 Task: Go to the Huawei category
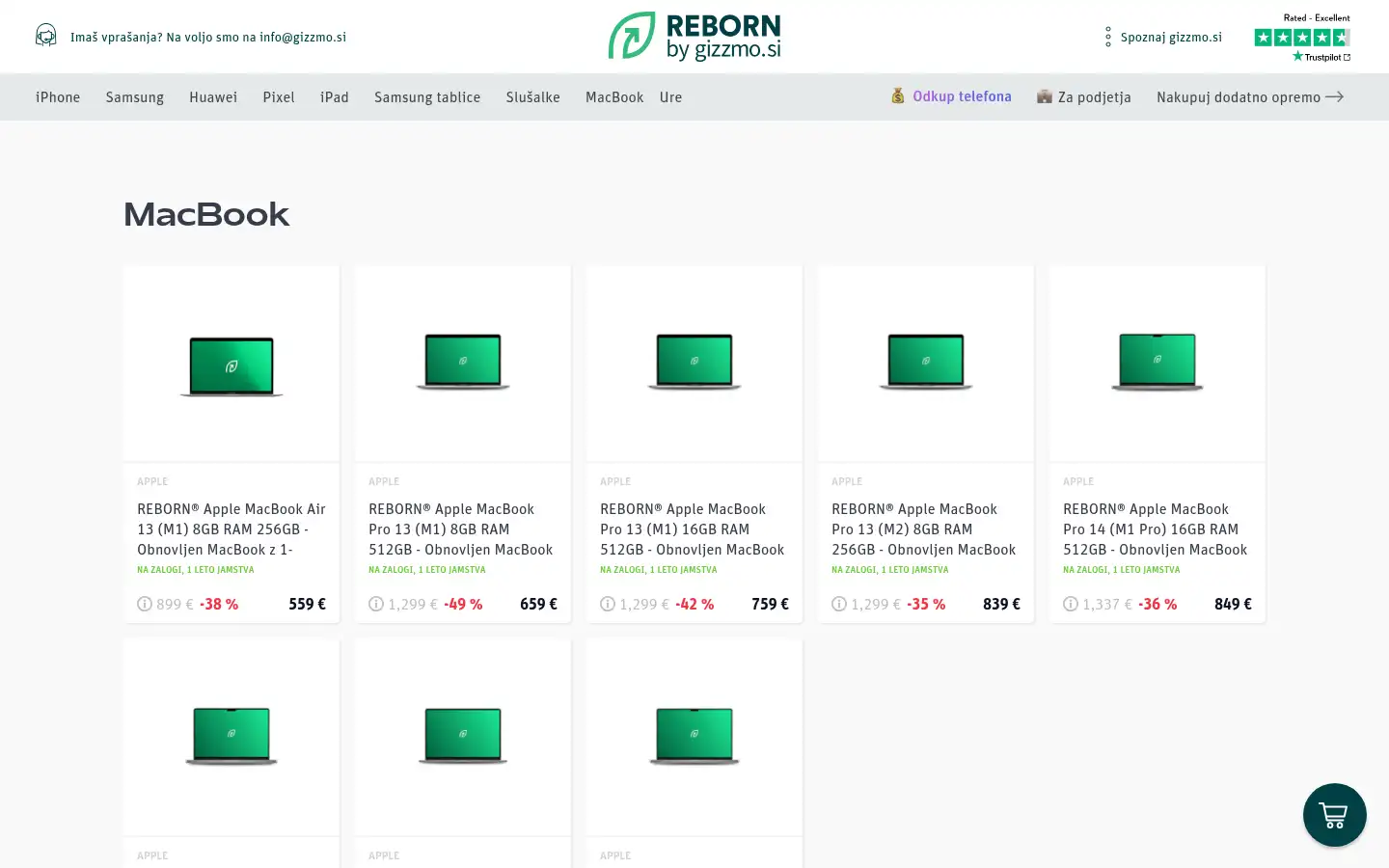coord(213,97)
